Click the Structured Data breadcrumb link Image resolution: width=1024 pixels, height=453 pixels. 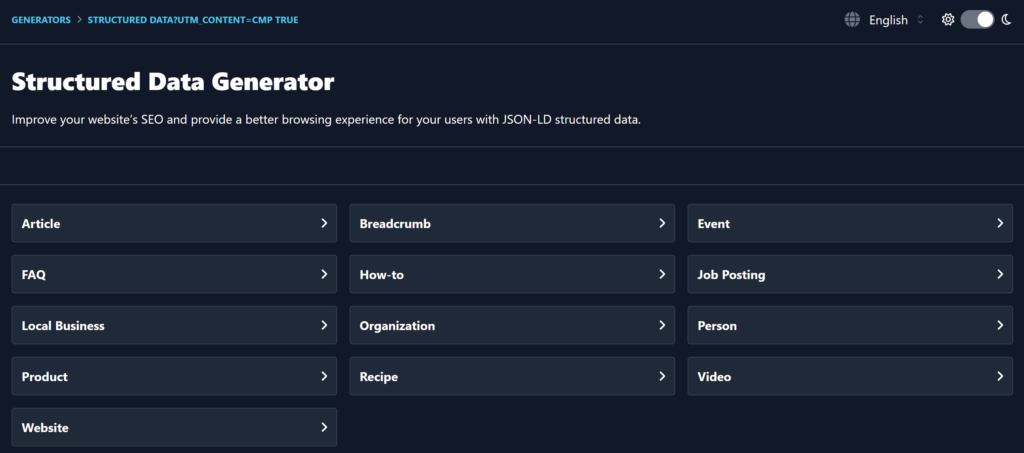pos(193,20)
